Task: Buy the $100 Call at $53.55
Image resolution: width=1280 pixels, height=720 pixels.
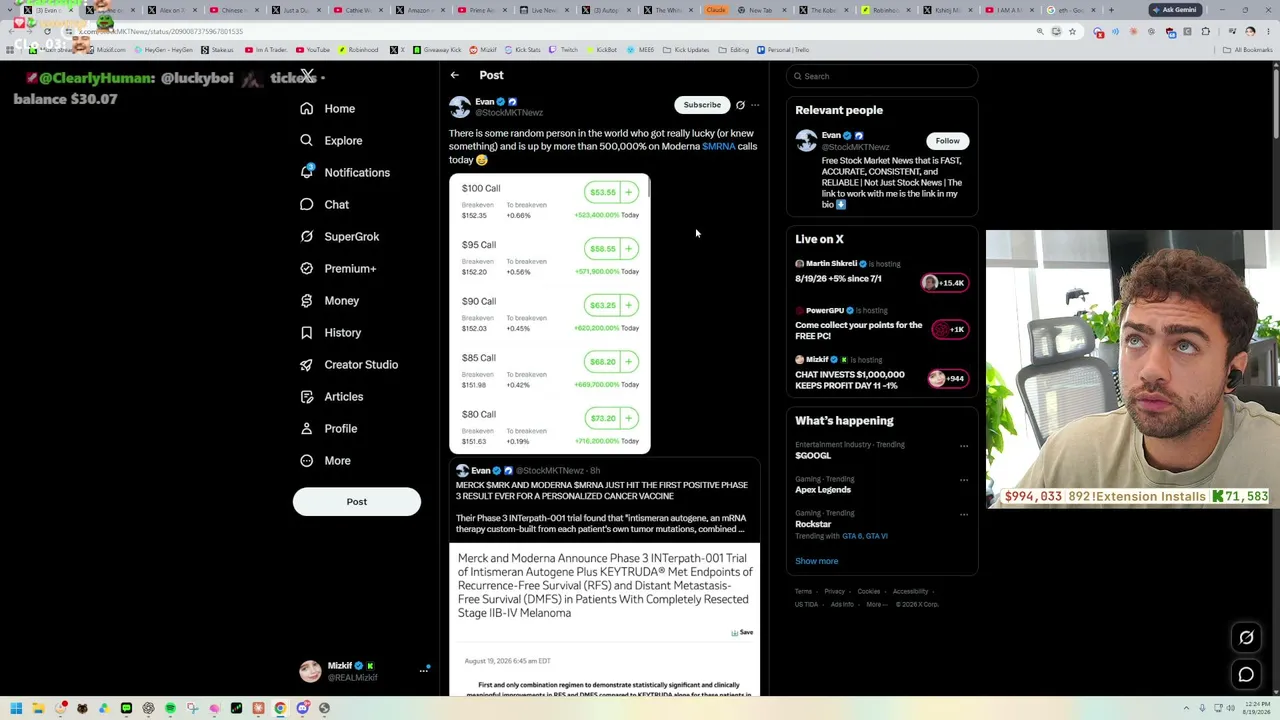Action: point(603,192)
